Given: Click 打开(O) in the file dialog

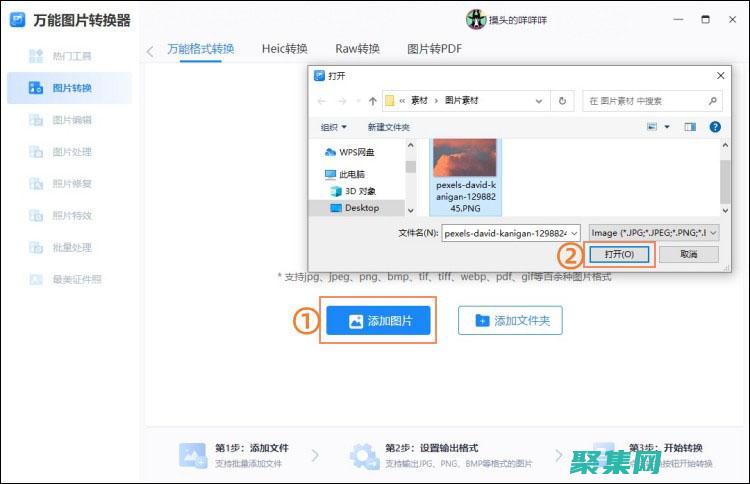Looking at the screenshot, I should point(619,254).
